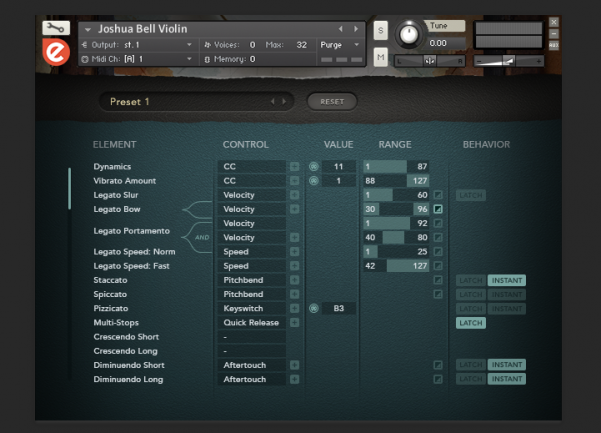Toggle INSTANT for Diminuendo Short
Screen dimensions: 601x433
click(507, 365)
